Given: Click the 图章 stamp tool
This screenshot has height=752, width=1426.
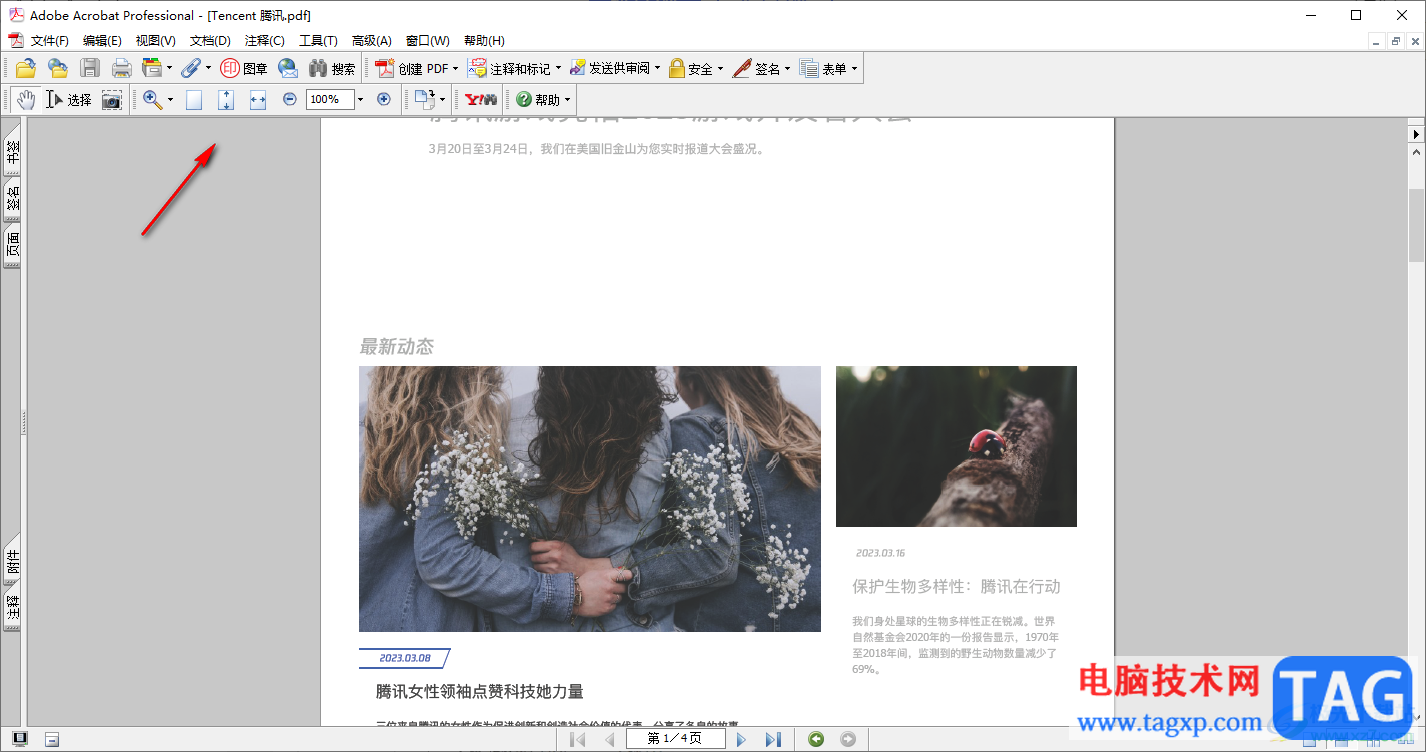Looking at the screenshot, I should coord(244,68).
